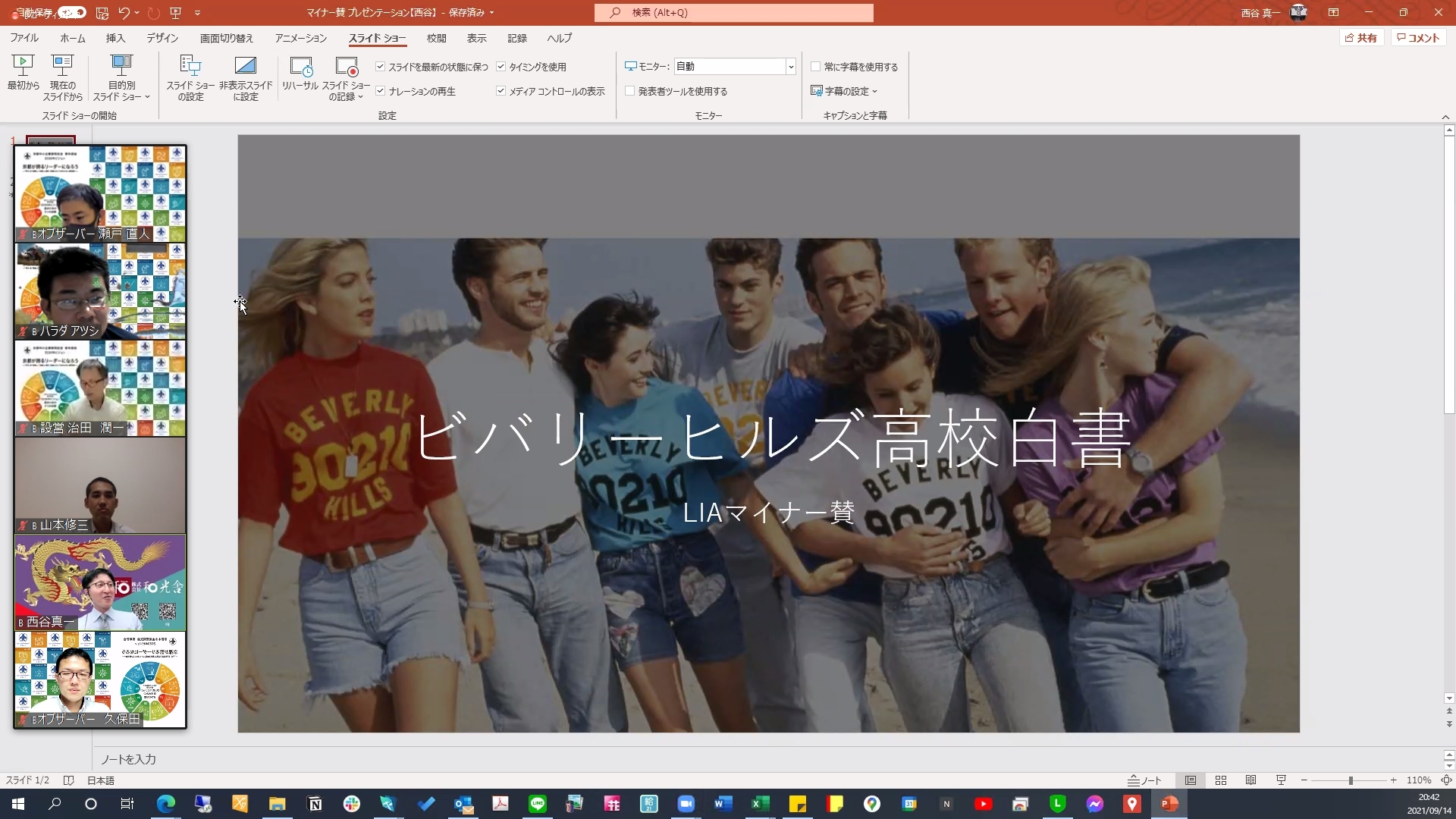Click the slide title ビバリーヒルズ高校白書
Image resolution: width=1456 pixels, height=819 pixels.
(773, 438)
